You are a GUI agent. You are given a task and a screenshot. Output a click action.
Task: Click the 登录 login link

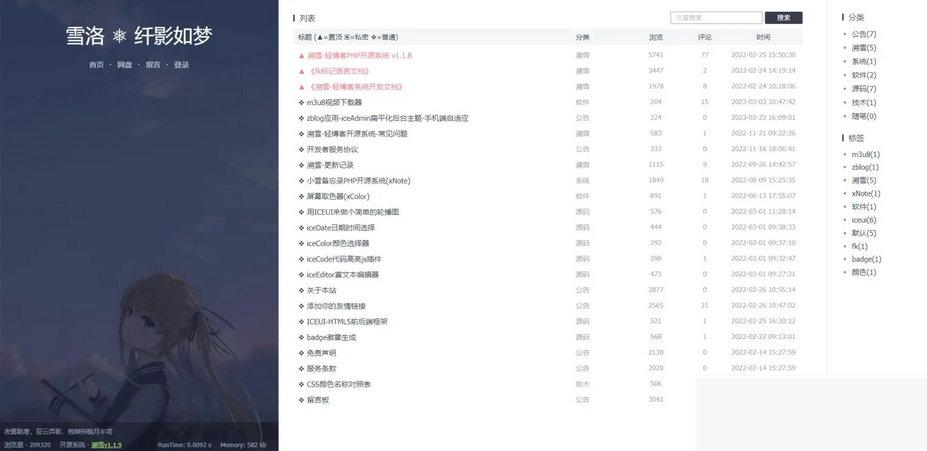pos(181,65)
